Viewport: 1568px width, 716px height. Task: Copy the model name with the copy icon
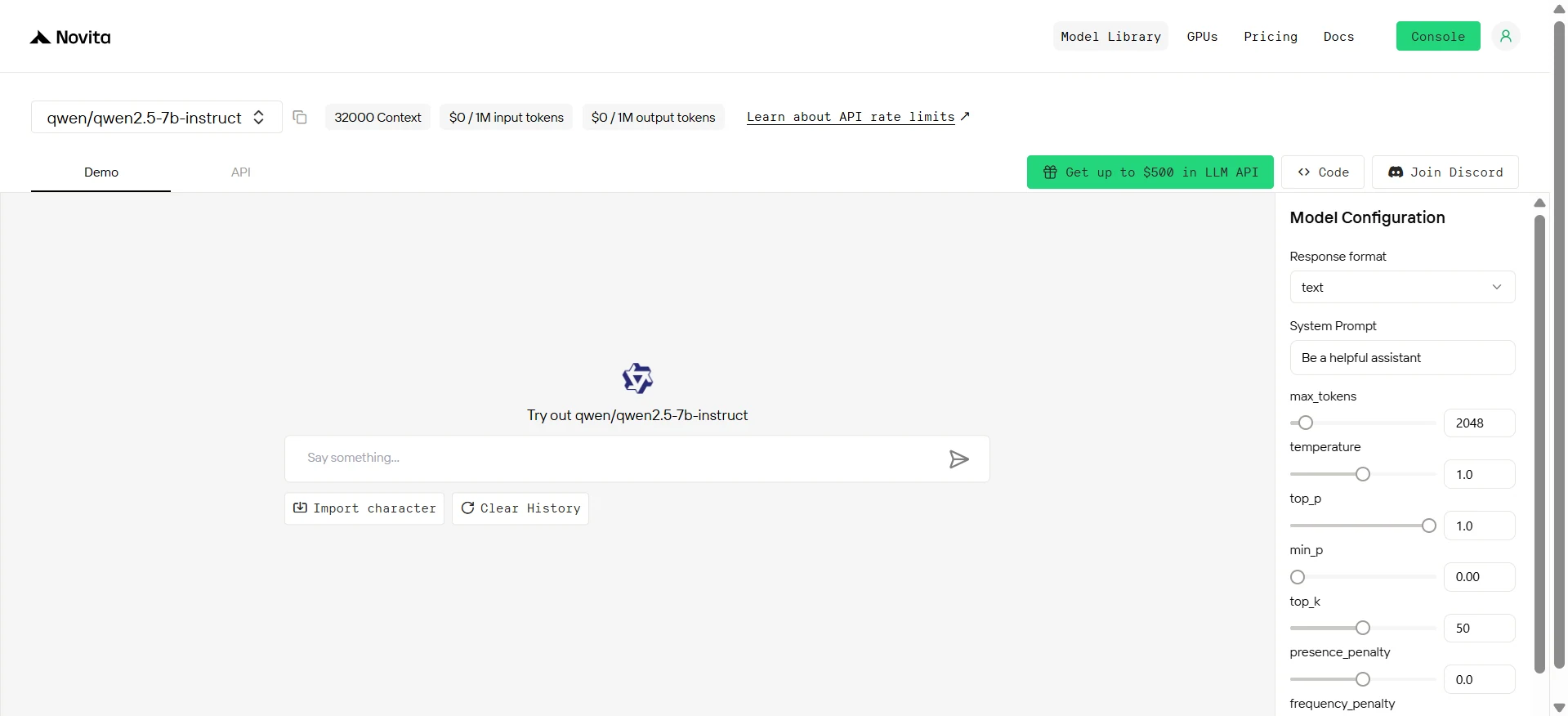coord(300,117)
